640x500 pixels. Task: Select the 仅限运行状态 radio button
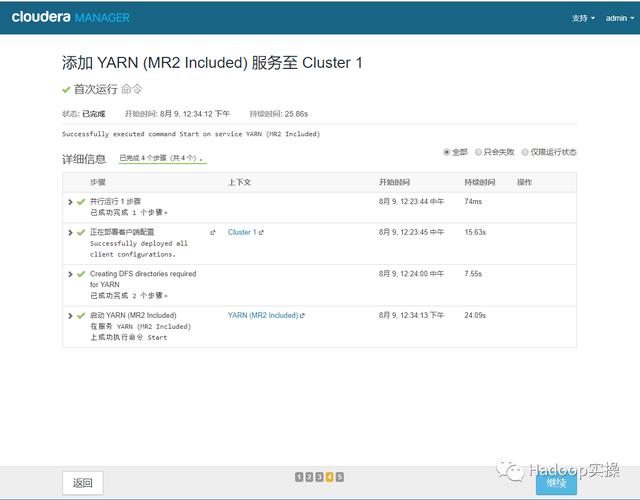click(525, 152)
